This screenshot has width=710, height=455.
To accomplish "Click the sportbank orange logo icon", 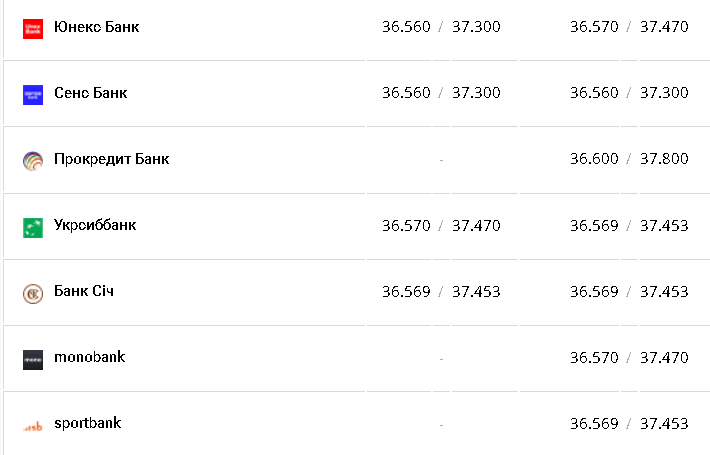I will pyautogui.click(x=33, y=425).
